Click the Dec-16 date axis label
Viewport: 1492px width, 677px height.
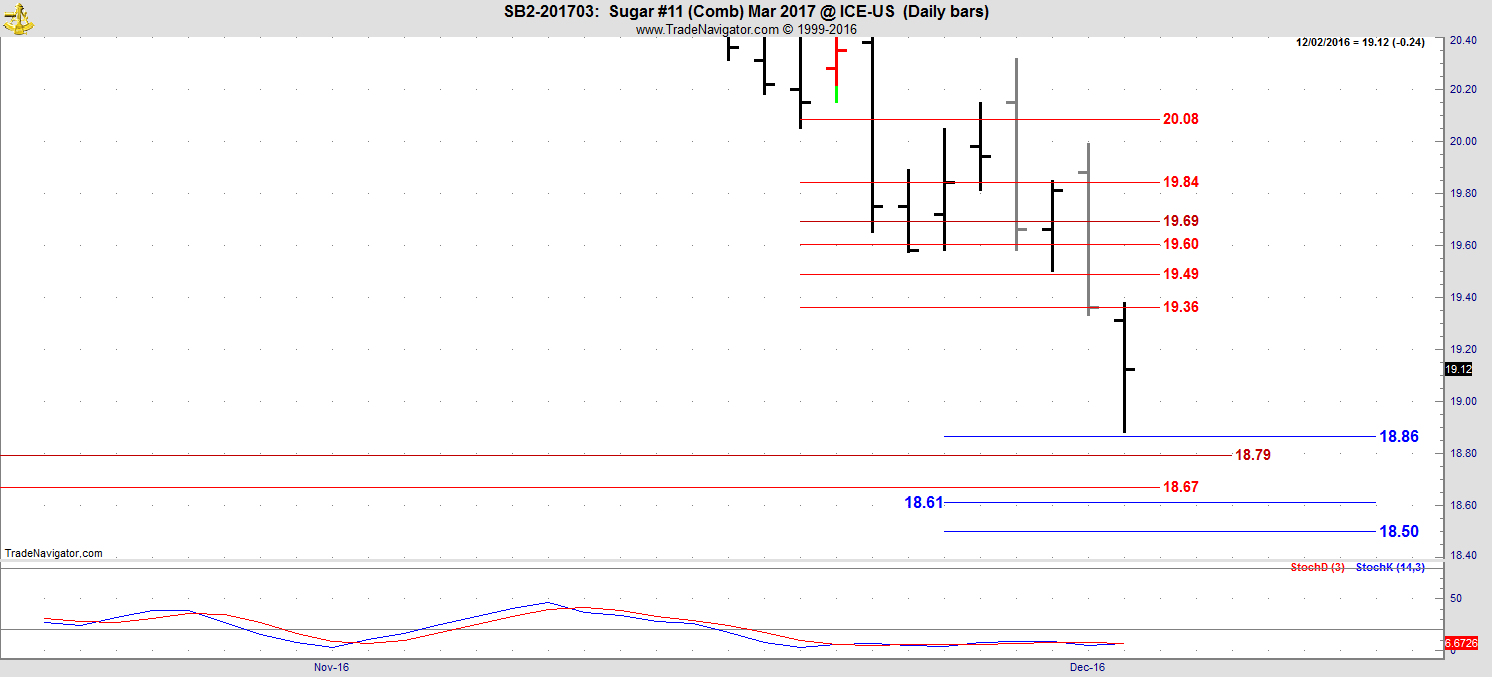[x=1087, y=666]
